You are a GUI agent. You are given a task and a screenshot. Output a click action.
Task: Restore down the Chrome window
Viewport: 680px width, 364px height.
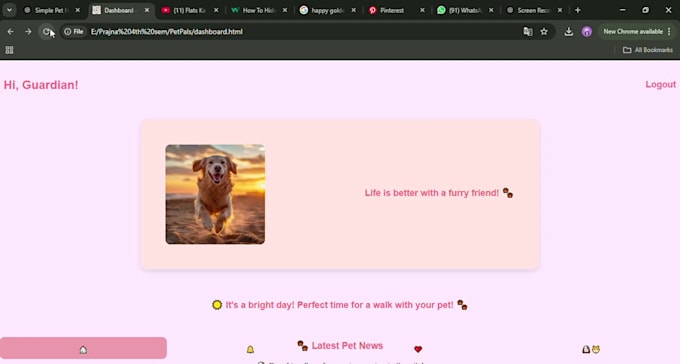645,10
